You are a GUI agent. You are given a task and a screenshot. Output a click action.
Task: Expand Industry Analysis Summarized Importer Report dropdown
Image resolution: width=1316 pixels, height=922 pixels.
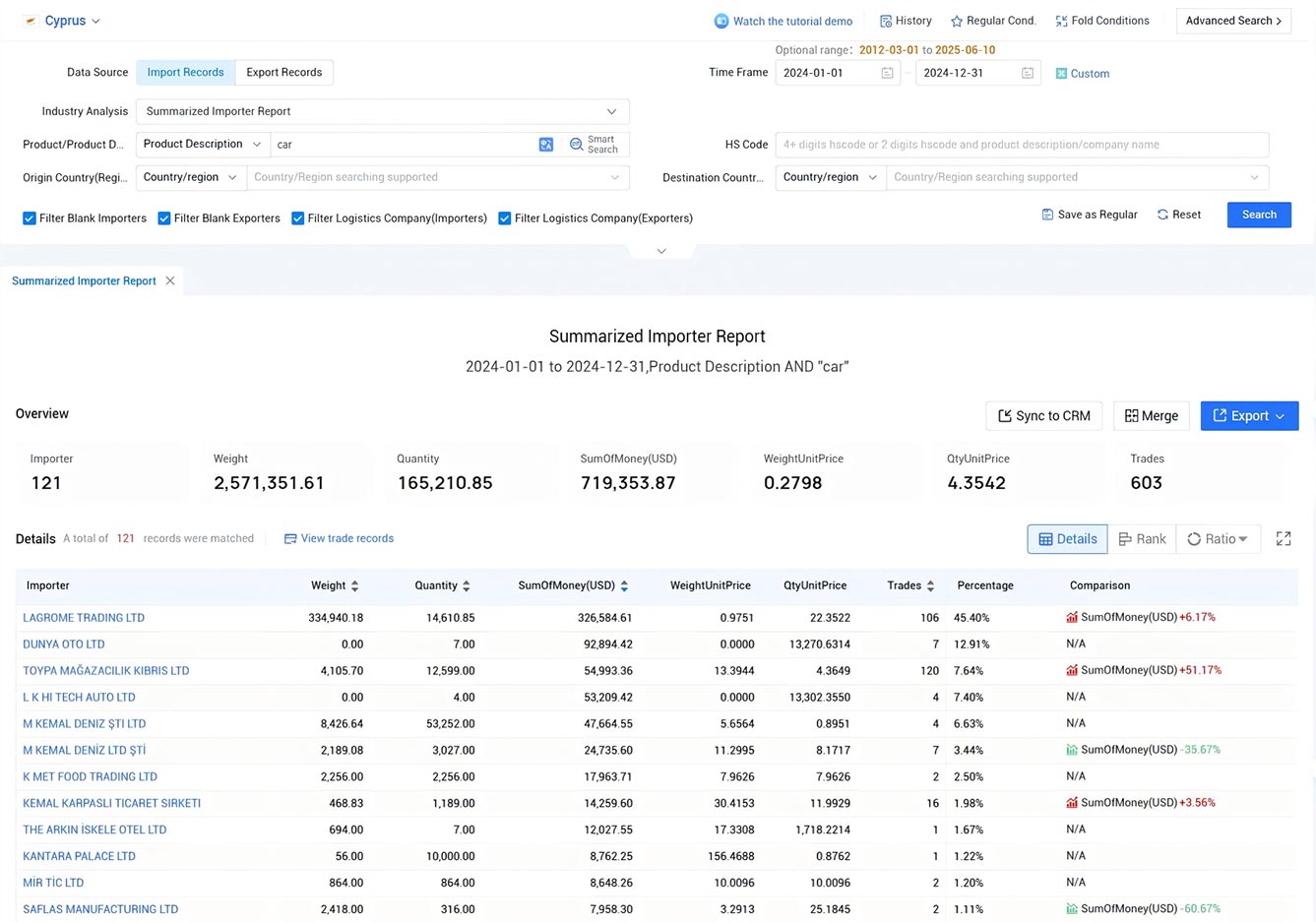(x=383, y=111)
